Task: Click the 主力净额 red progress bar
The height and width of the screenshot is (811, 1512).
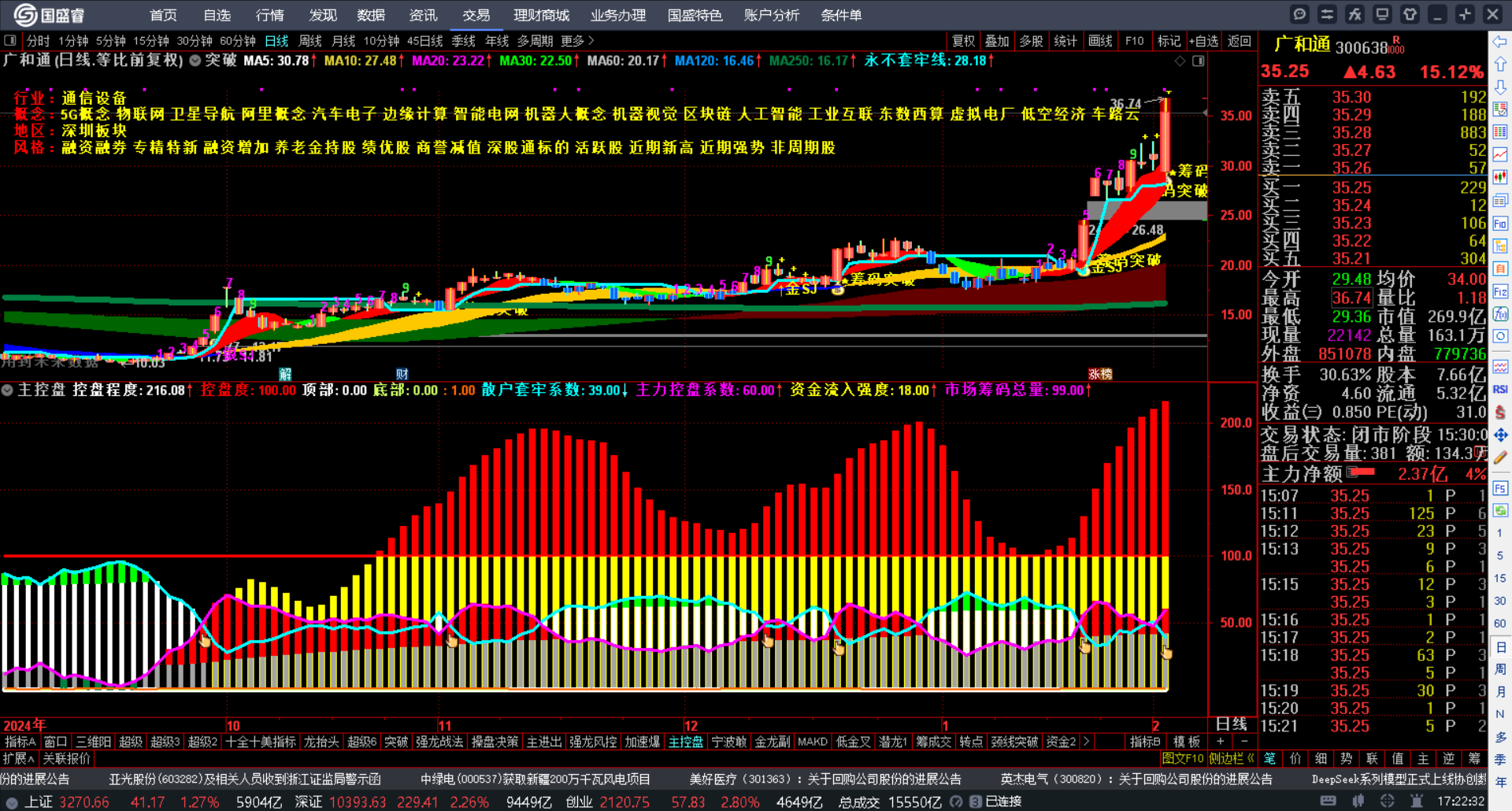Action: pos(1361,472)
